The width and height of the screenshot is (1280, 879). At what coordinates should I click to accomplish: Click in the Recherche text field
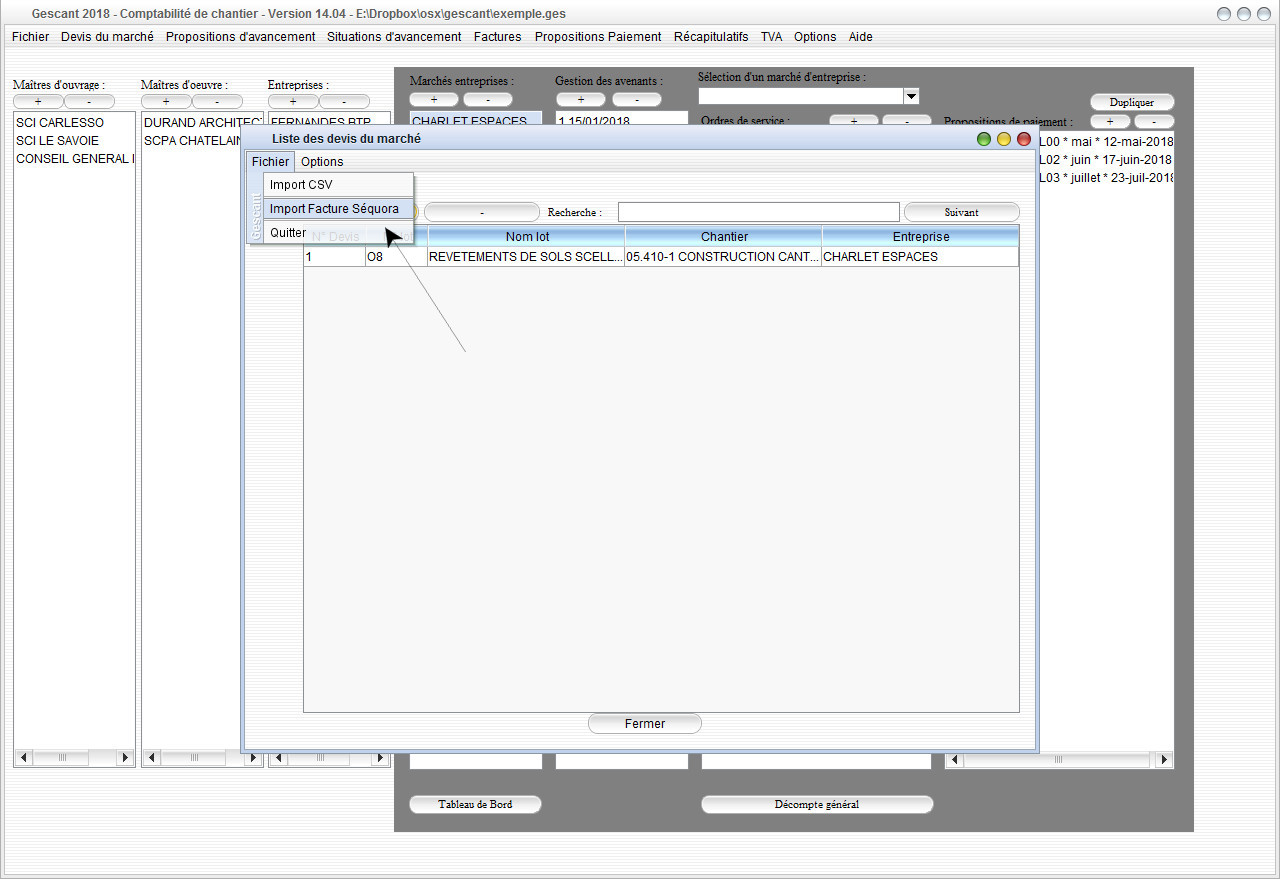(758, 212)
